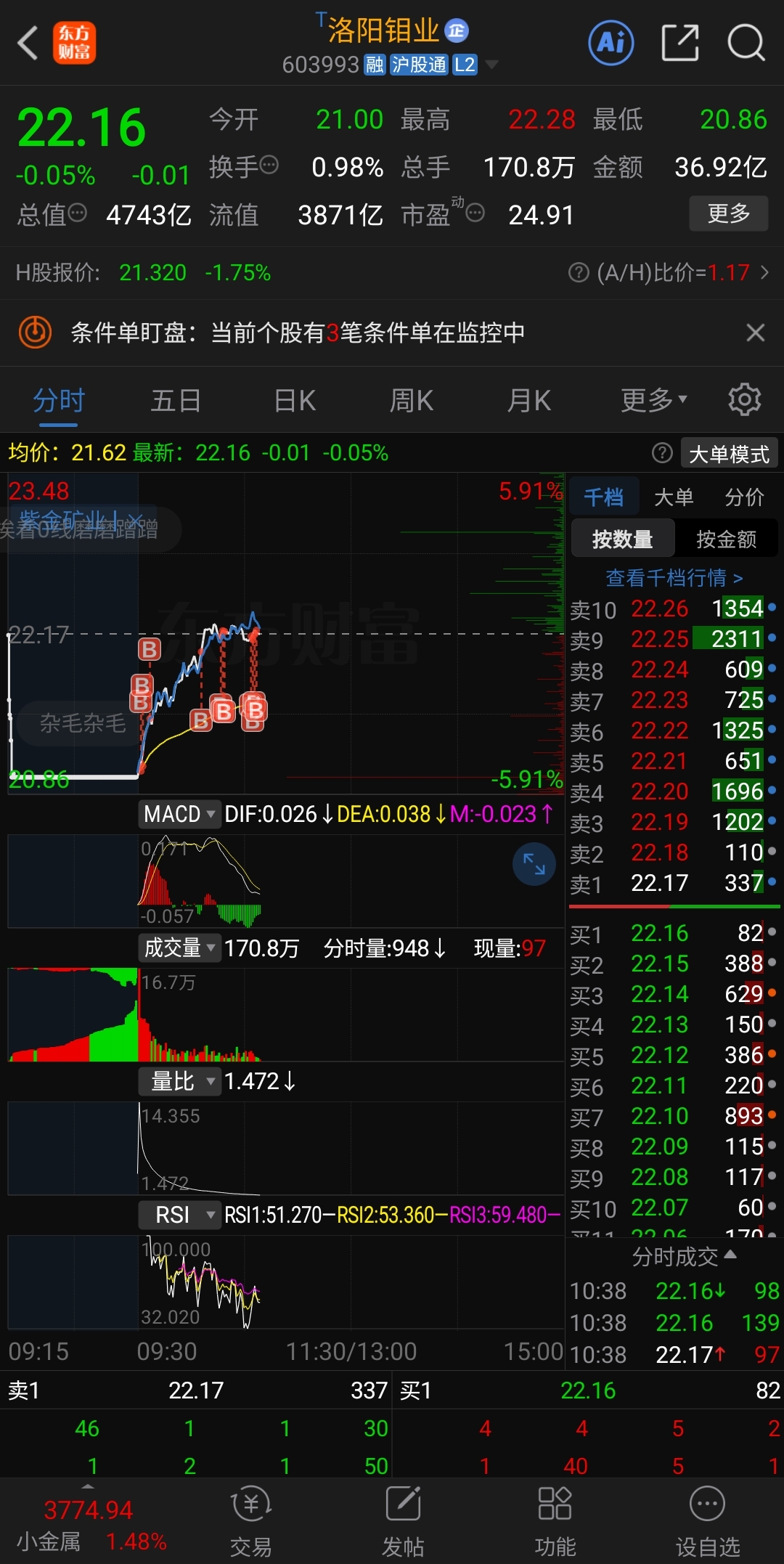
Task: Tap the 市盈 info icon
Action: [x=475, y=213]
